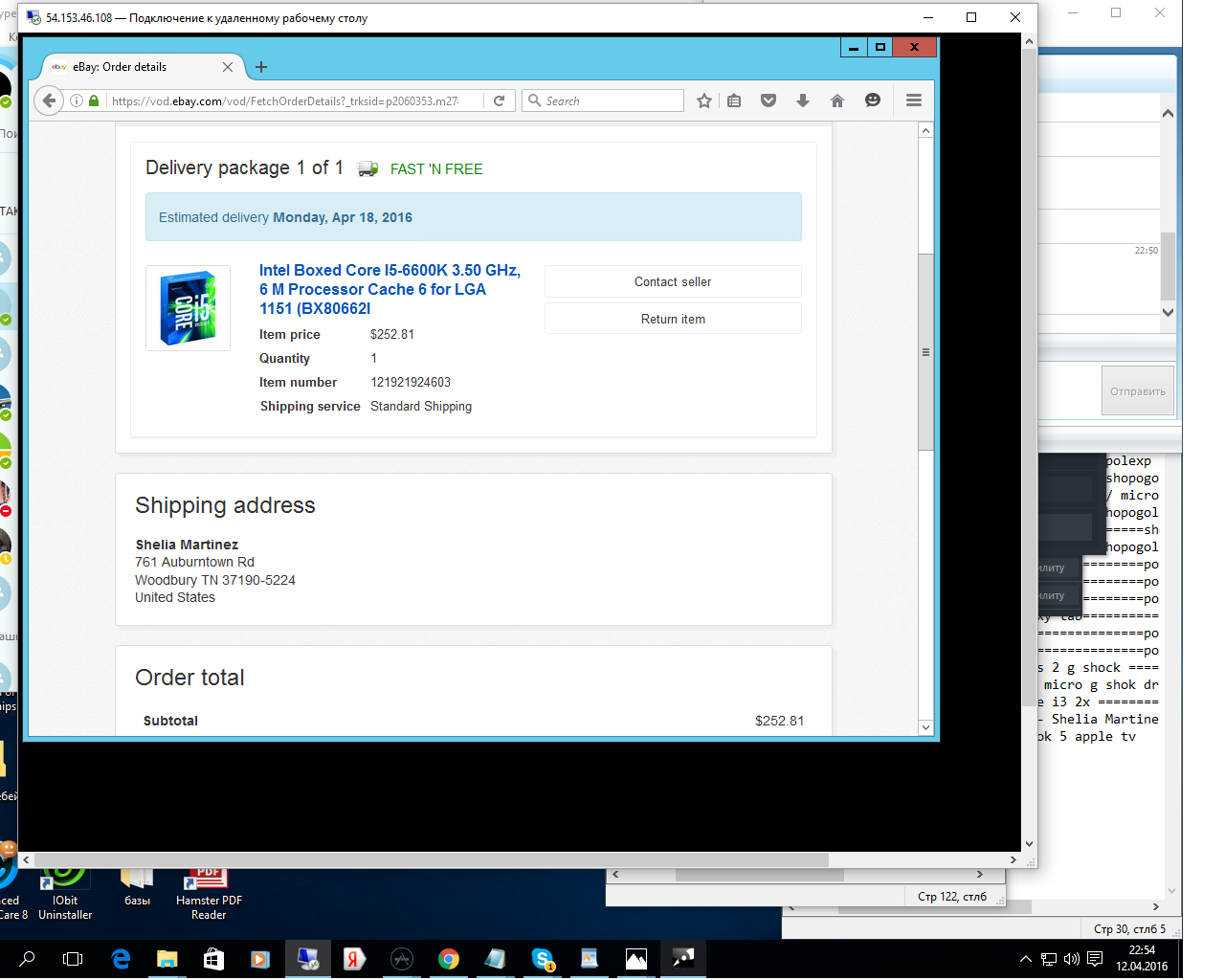This screenshot has height=980, width=1225.
Task: Click the chat window scroll up arrow
Action: [x=1168, y=114]
